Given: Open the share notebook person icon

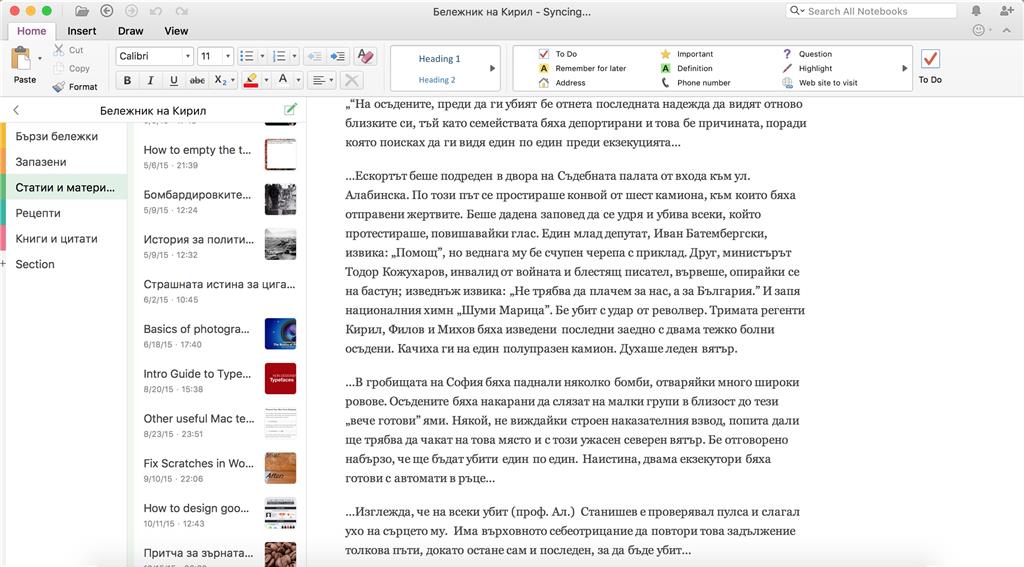Looking at the screenshot, I should pos(1006,11).
